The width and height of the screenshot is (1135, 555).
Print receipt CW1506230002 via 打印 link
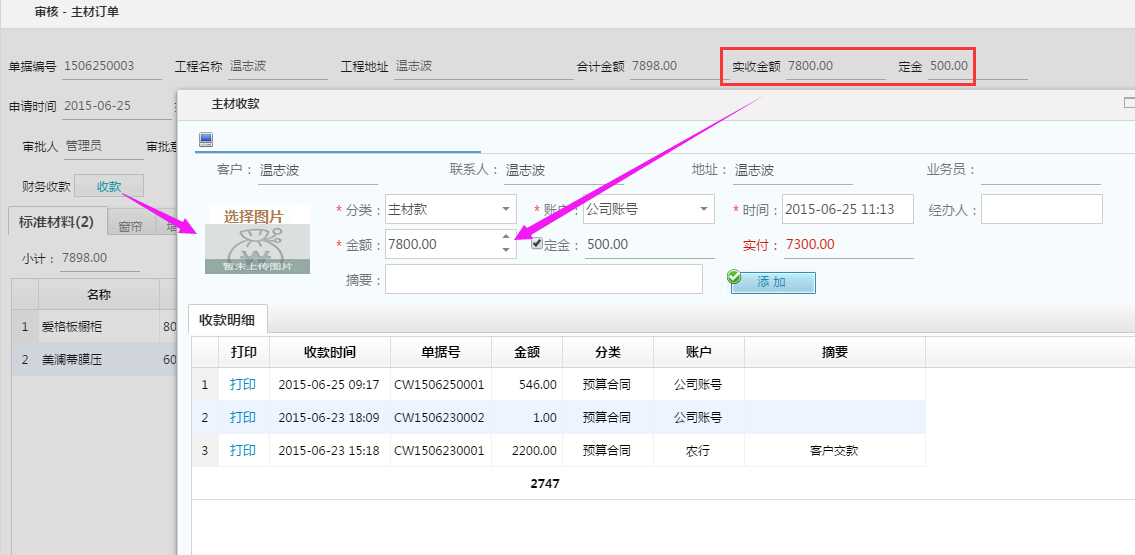[243, 417]
